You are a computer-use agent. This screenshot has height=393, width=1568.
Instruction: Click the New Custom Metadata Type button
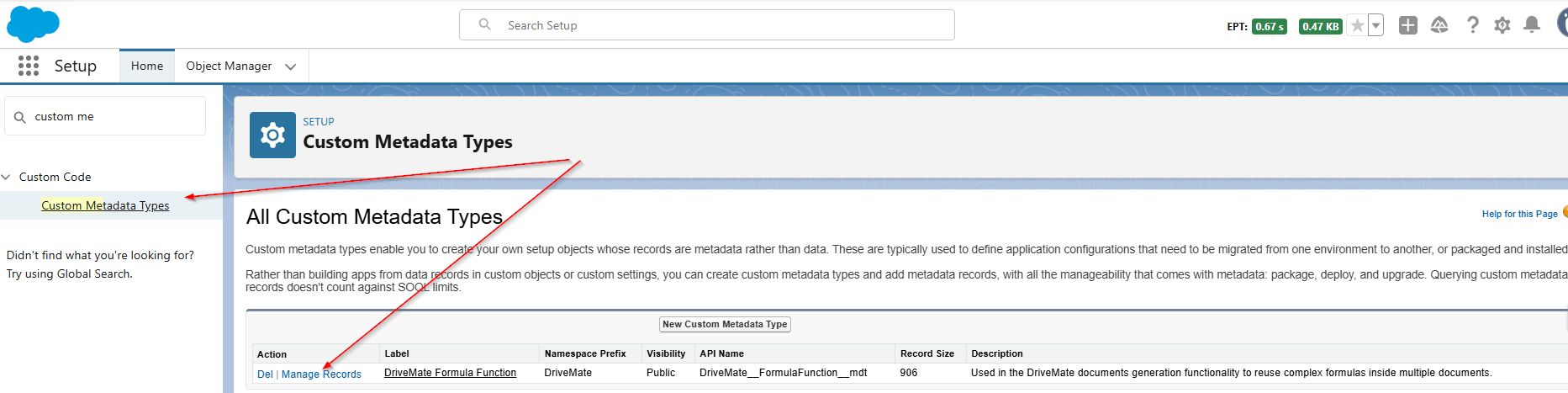click(725, 324)
